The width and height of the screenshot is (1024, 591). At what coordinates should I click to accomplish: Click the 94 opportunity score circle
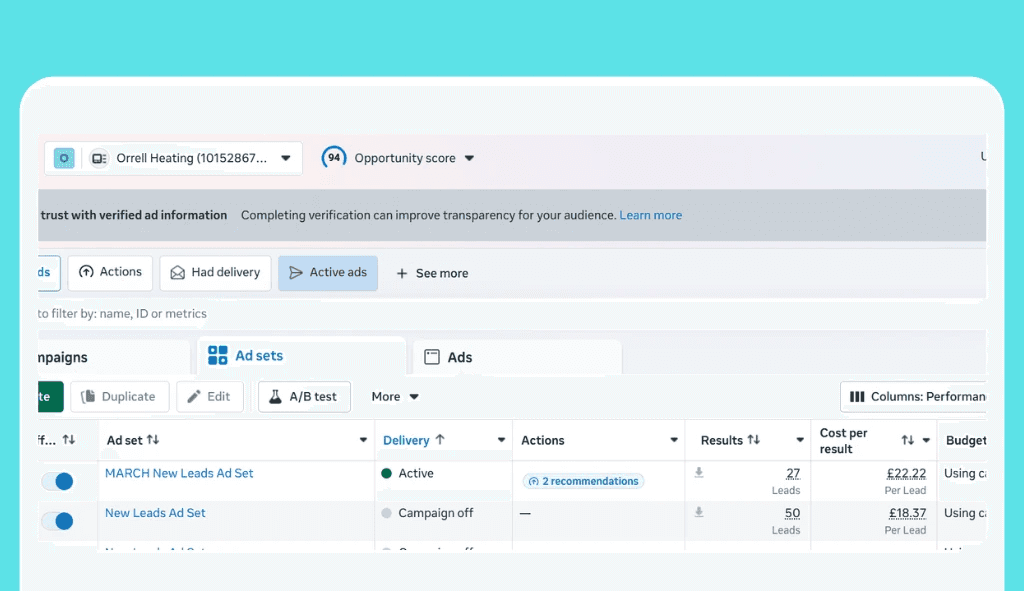pyautogui.click(x=334, y=157)
